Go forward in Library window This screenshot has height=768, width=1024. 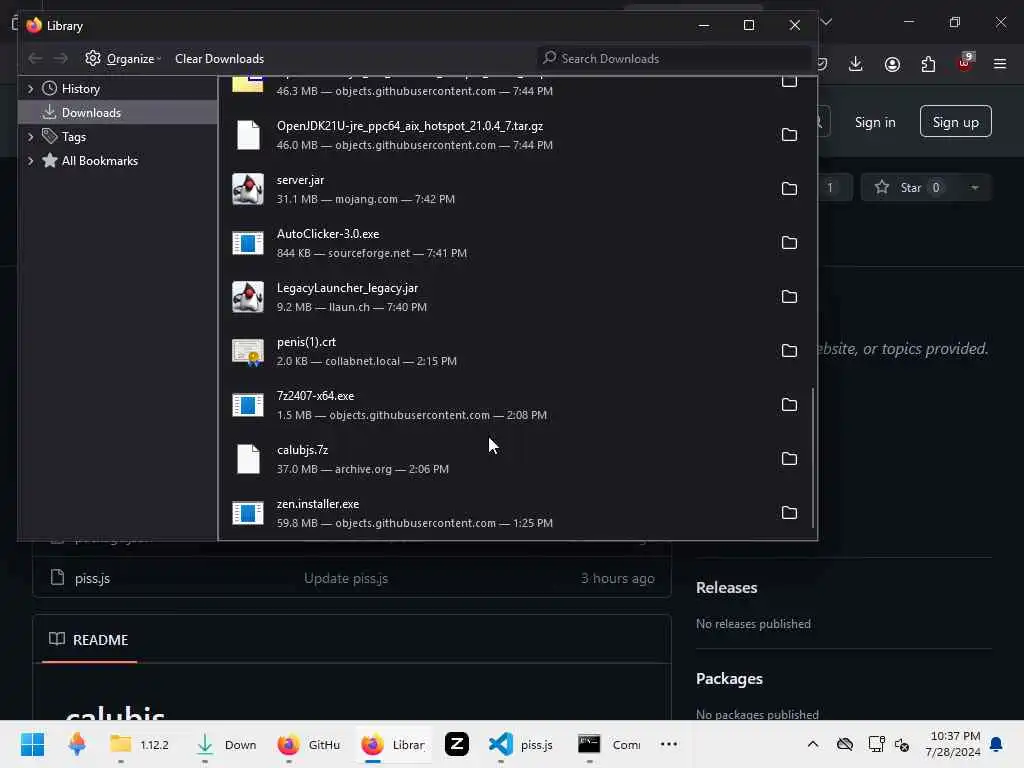(61, 59)
